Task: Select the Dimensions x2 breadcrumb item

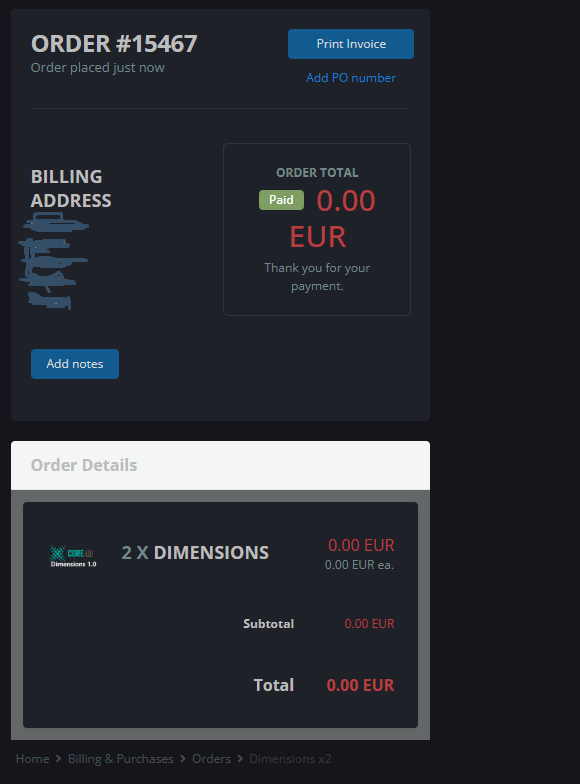Action: tap(290, 758)
